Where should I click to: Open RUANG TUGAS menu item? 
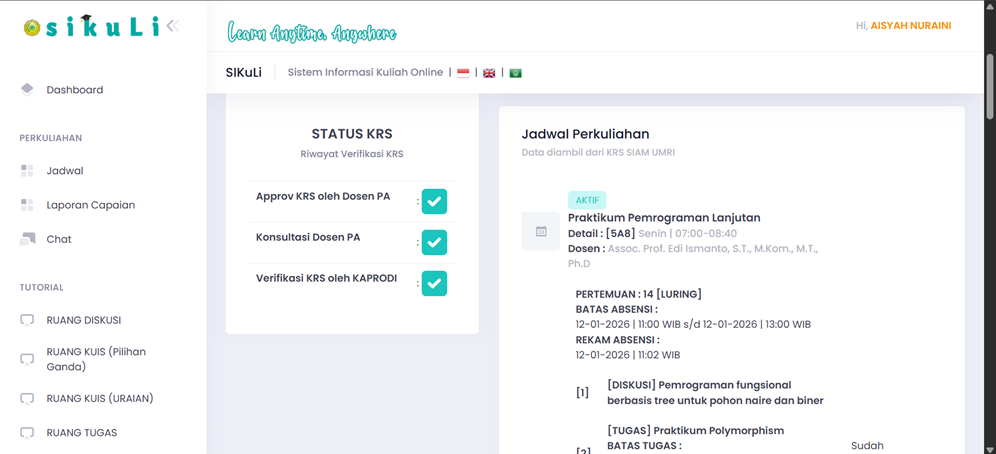pyautogui.click(x=81, y=432)
